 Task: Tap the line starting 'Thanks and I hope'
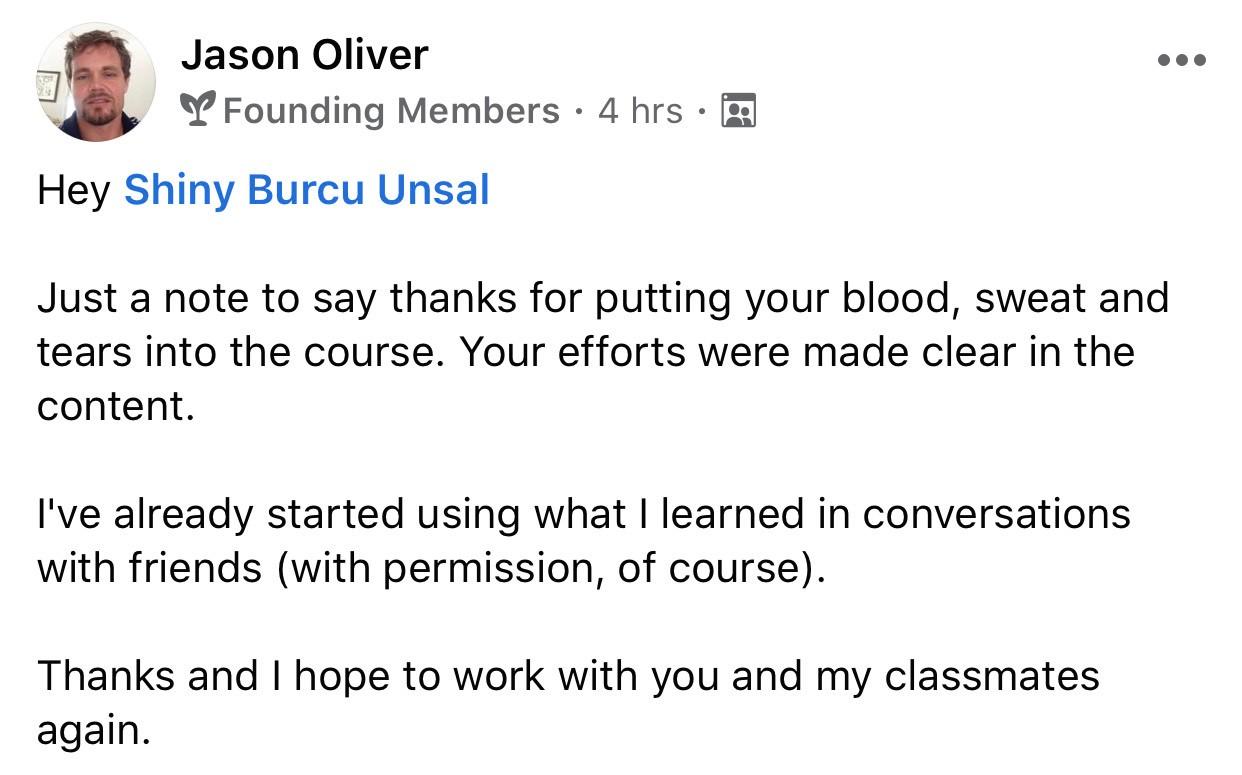[x=568, y=676]
